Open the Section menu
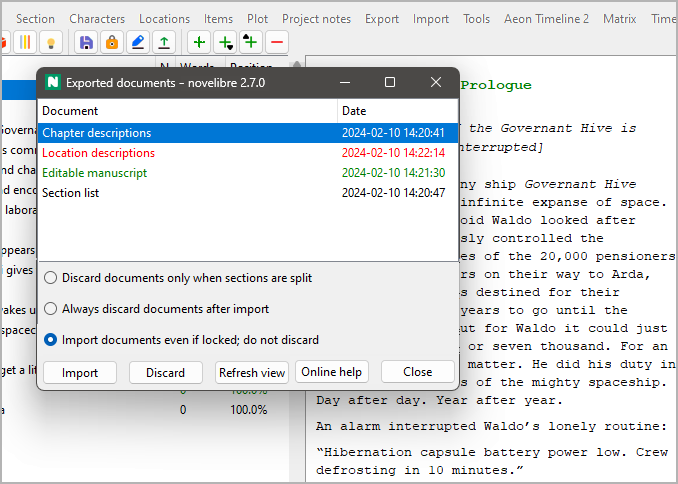 [35, 19]
